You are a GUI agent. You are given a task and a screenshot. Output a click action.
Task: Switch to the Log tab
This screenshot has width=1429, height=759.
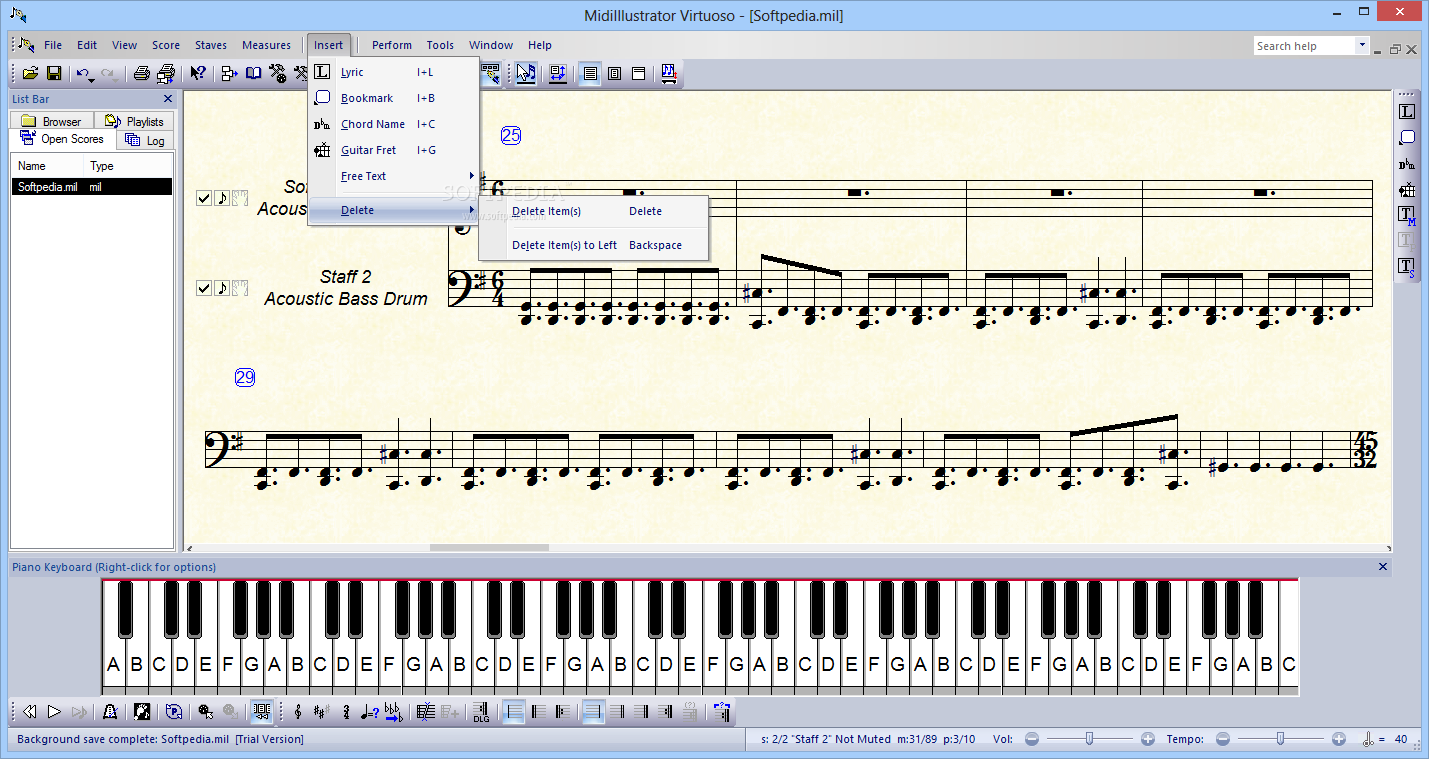coord(146,140)
